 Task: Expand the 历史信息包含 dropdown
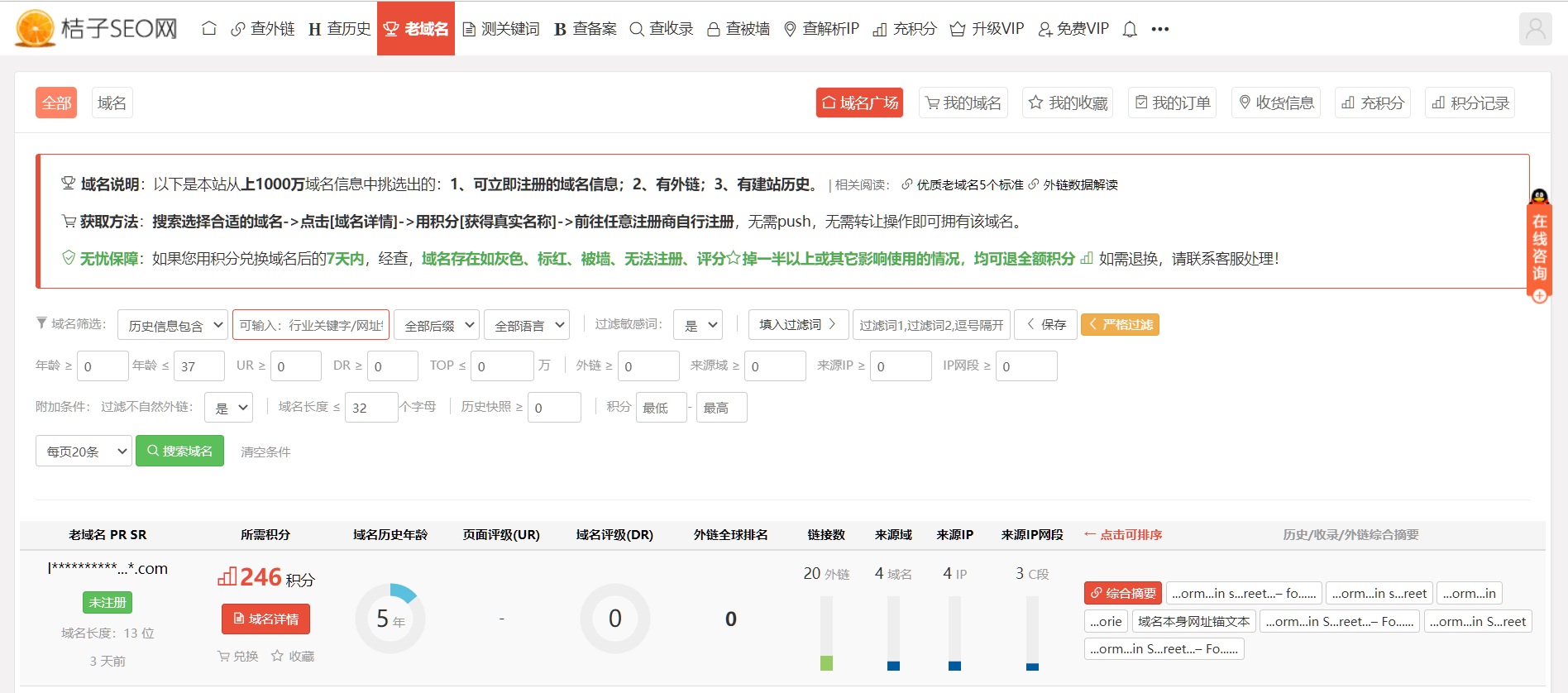(x=172, y=325)
